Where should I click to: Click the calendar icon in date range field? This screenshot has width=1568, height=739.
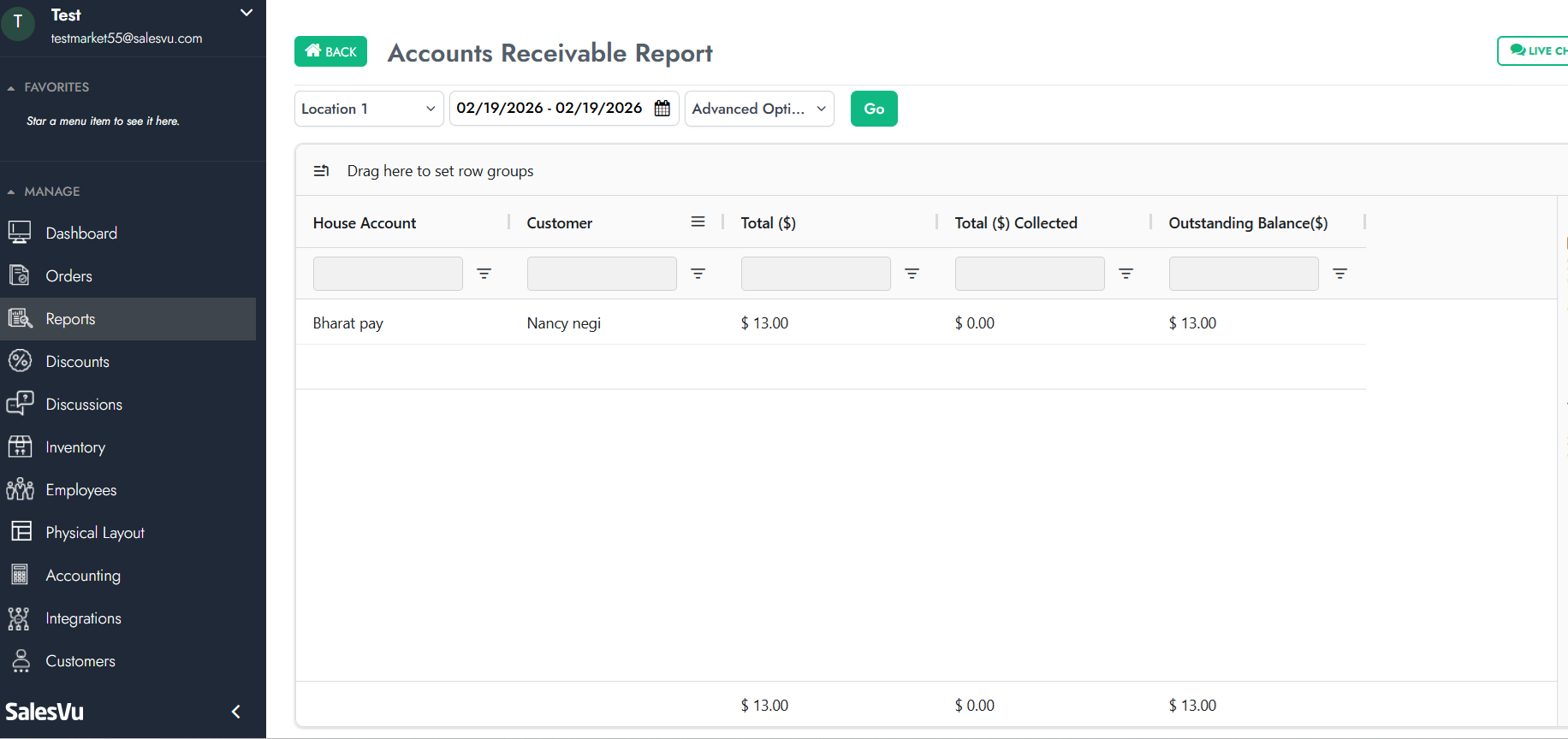click(x=662, y=109)
